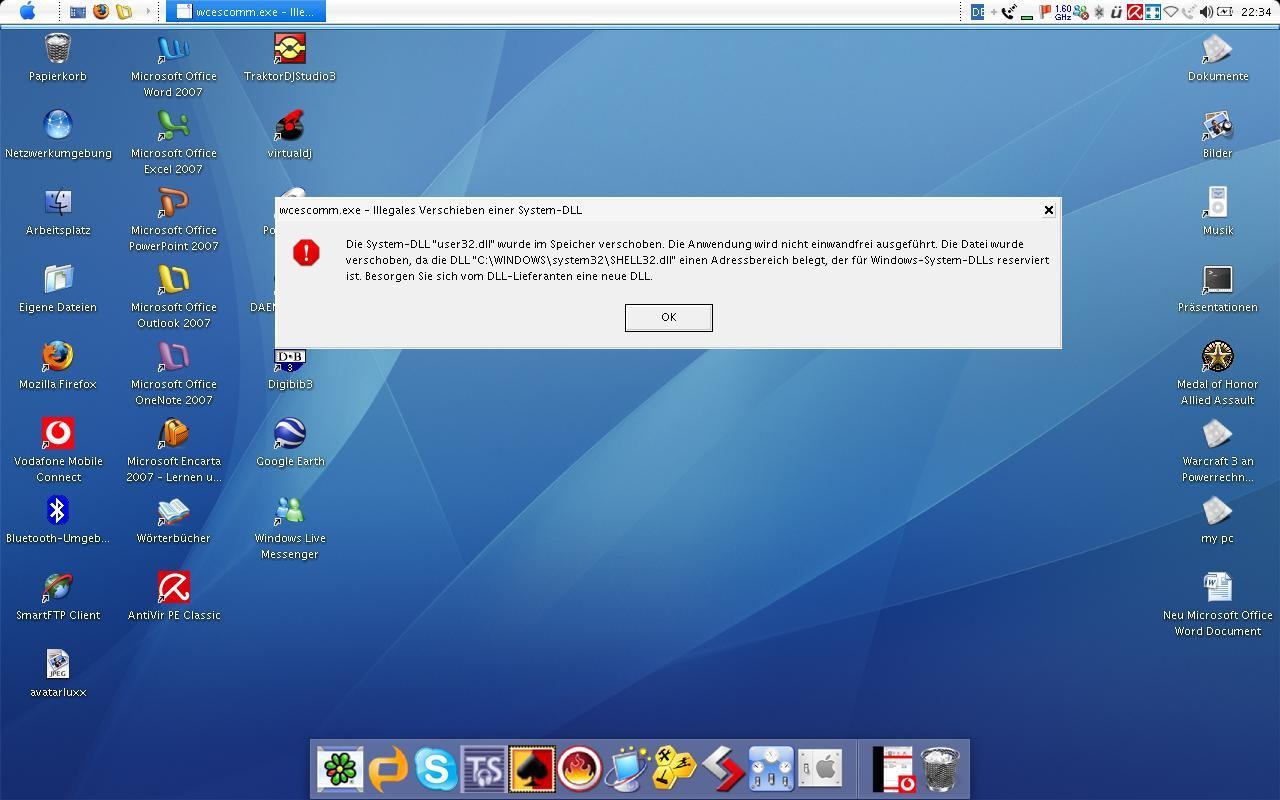Open the Apple start menu
This screenshot has height=800, width=1280.
pyautogui.click(x=28, y=11)
